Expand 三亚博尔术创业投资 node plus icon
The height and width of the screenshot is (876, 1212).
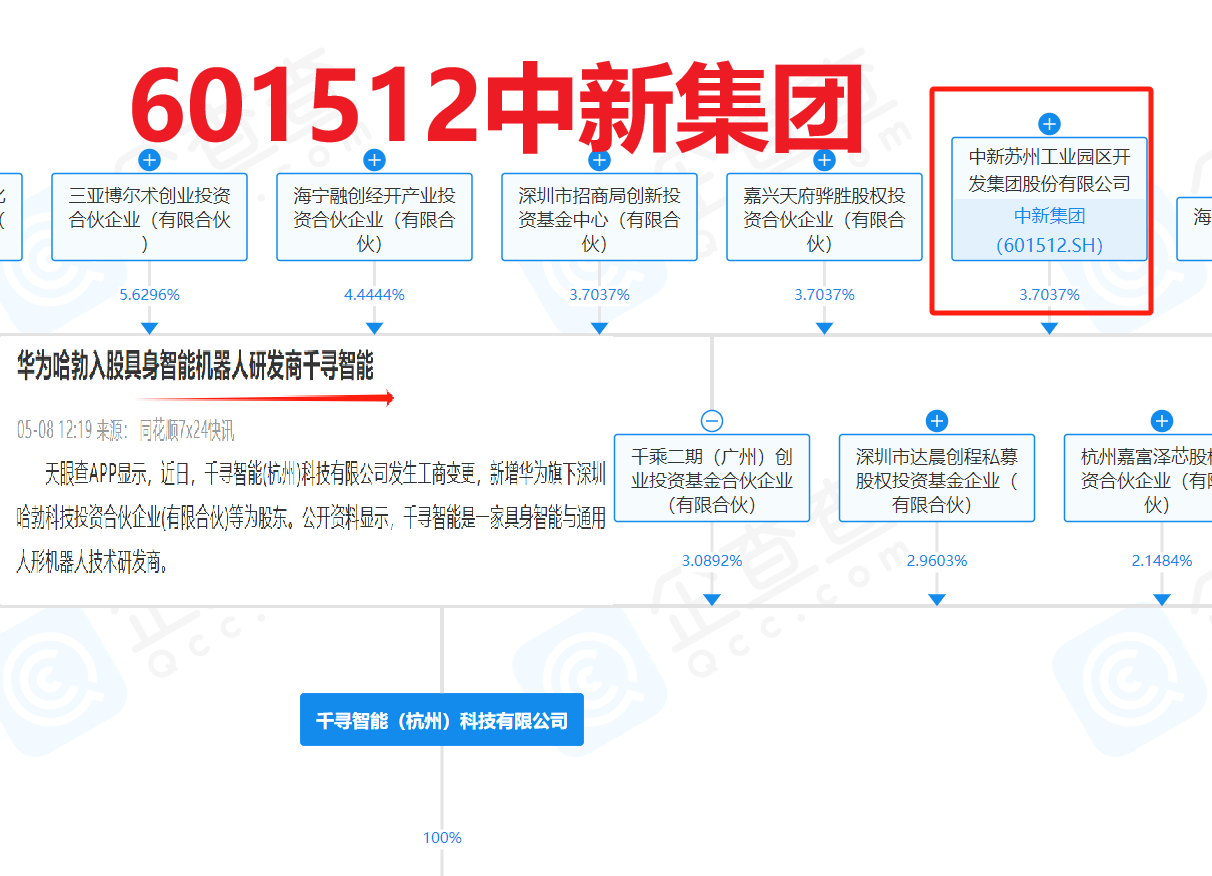pos(149,160)
